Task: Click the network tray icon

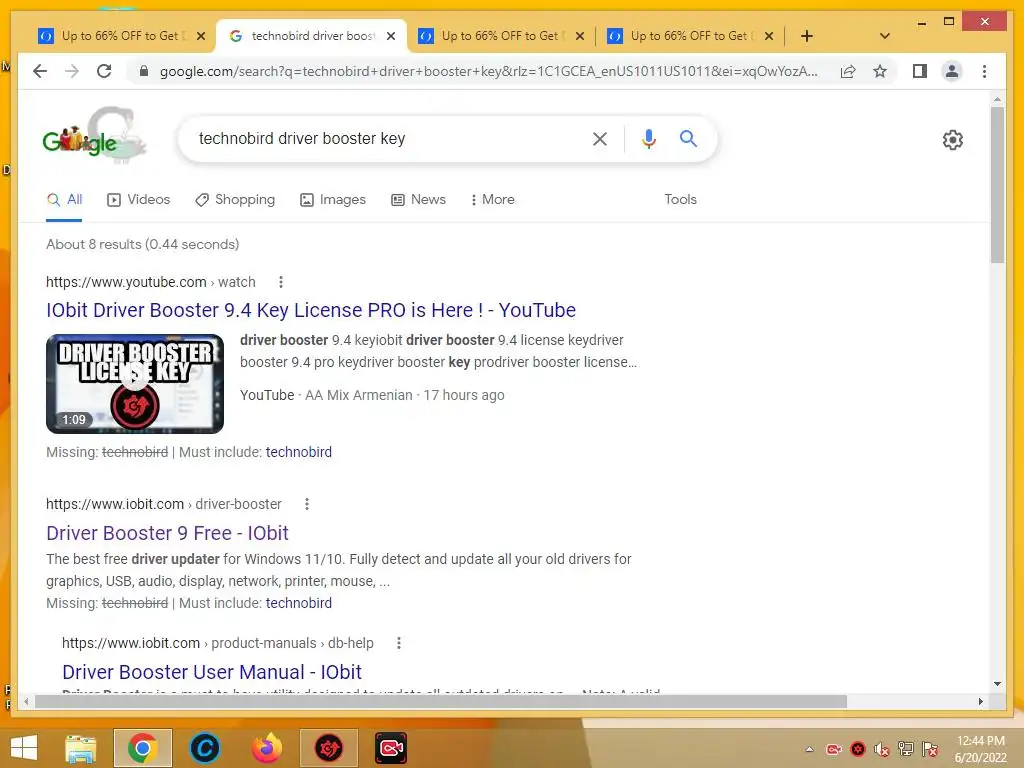Action: pos(906,749)
